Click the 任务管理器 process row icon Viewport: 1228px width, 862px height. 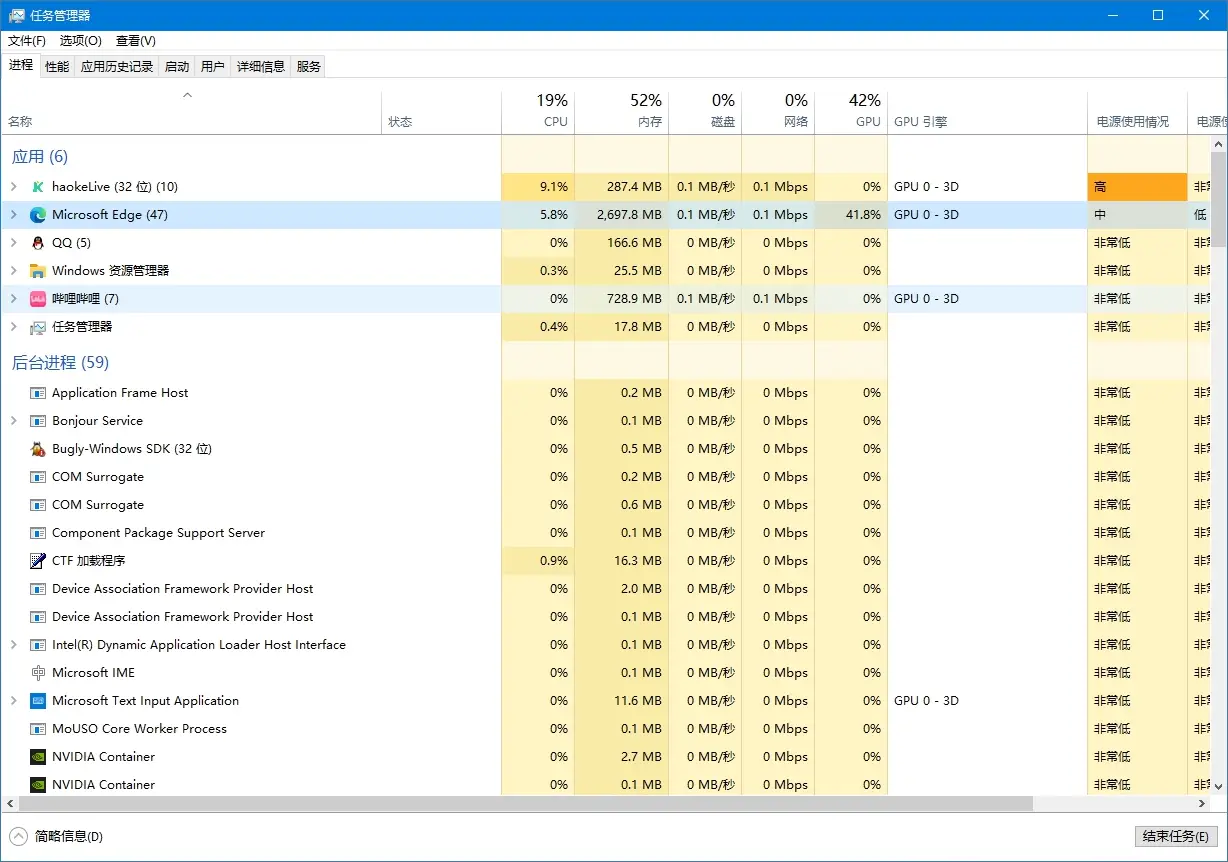pyautogui.click(x=38, y=327)
